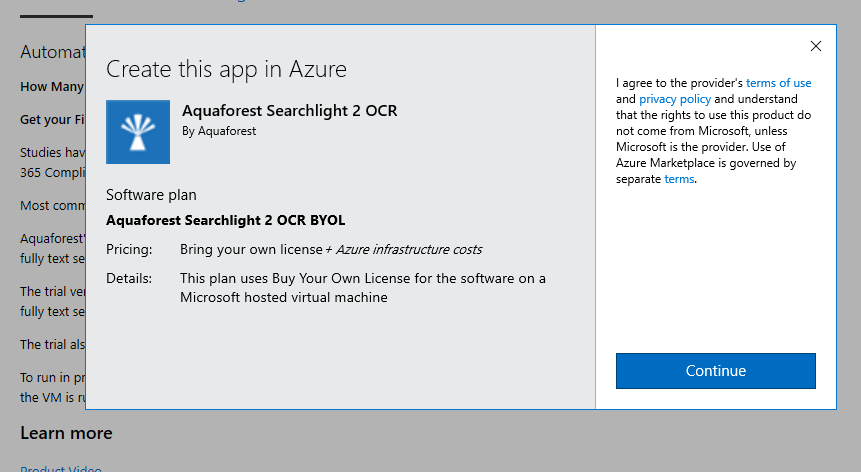Click the Aquaforest Searchlight app logo
The width and height of the screenshot is (861, 472).
138,132
